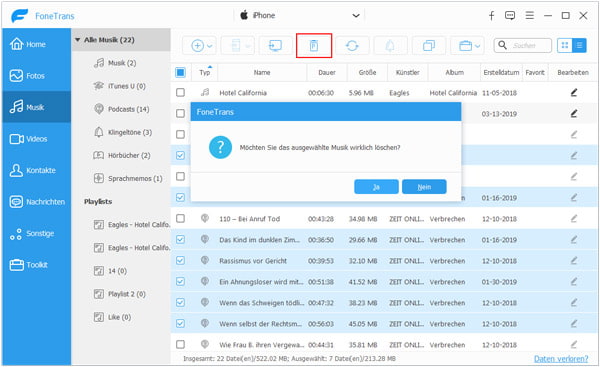
Task: Cancel deletion with Nein button
Action: click(x=424, y=187)
